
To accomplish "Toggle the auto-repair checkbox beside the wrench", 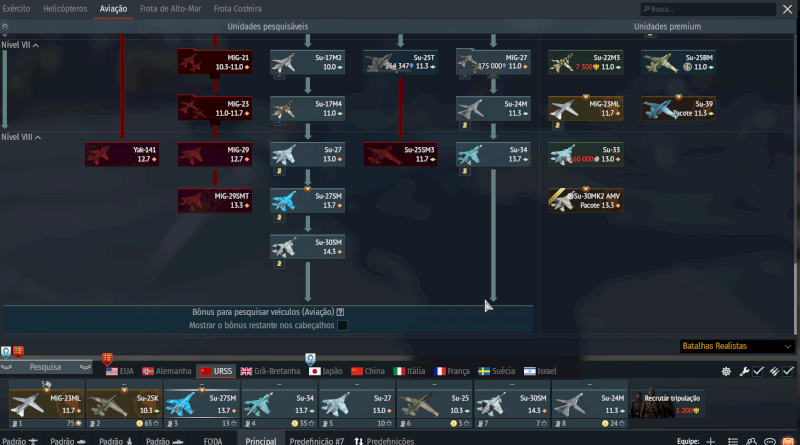I will (x=758, y=372).
